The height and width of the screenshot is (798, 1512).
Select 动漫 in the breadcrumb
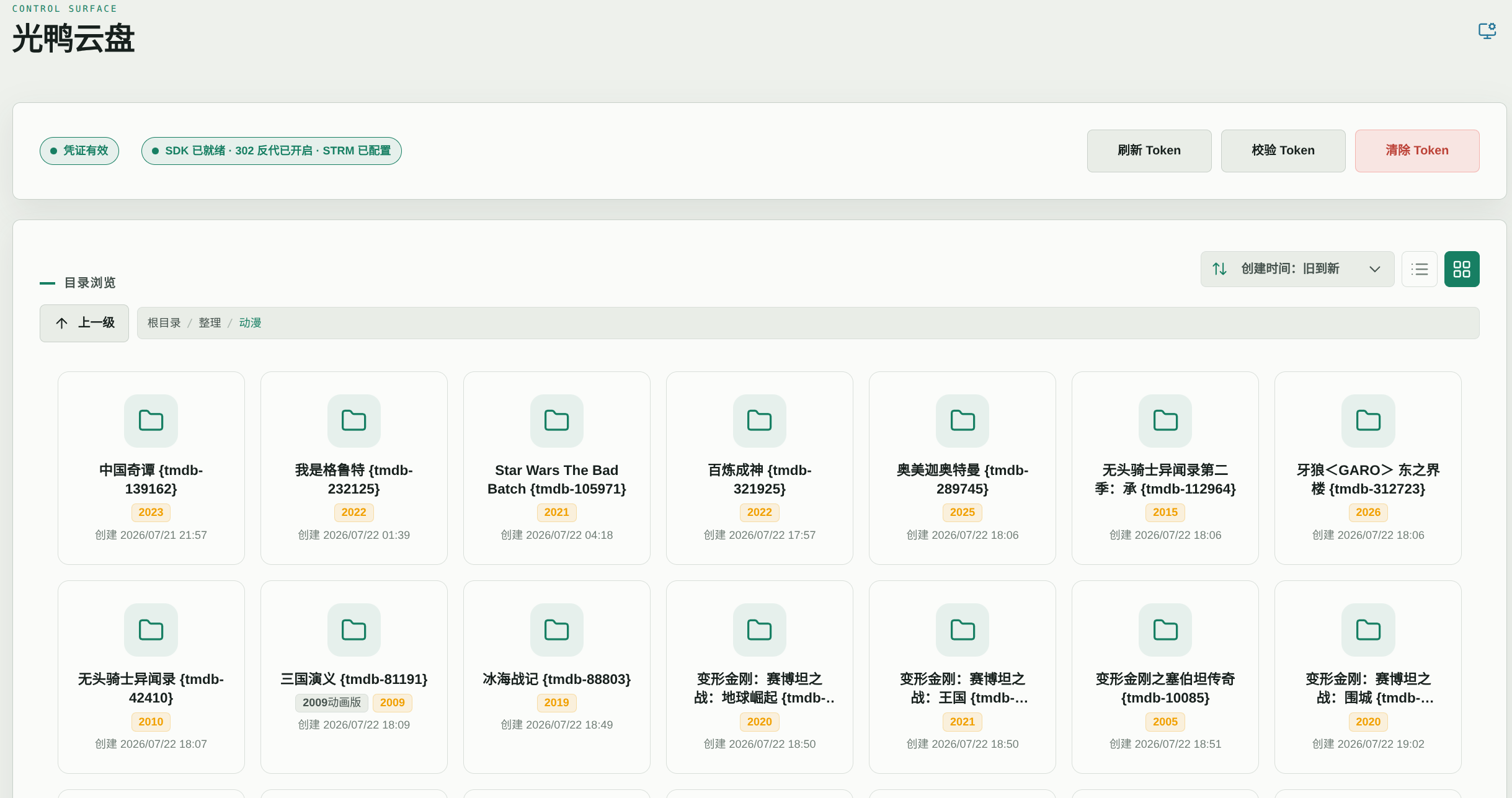coord(250,323)
